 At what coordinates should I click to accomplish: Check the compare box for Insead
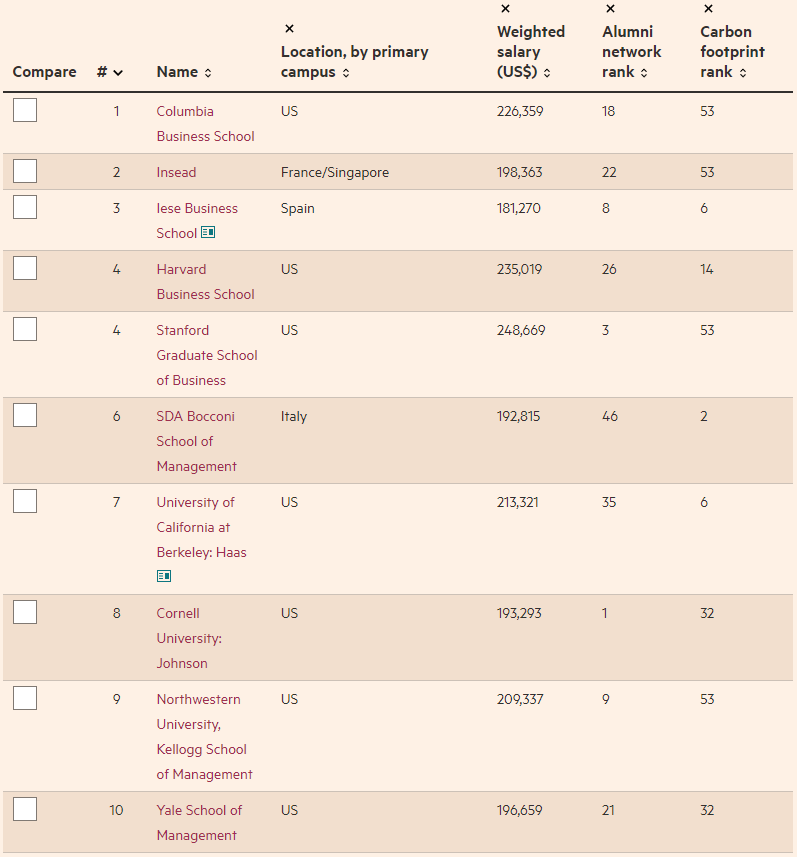[x=25, y=171]
